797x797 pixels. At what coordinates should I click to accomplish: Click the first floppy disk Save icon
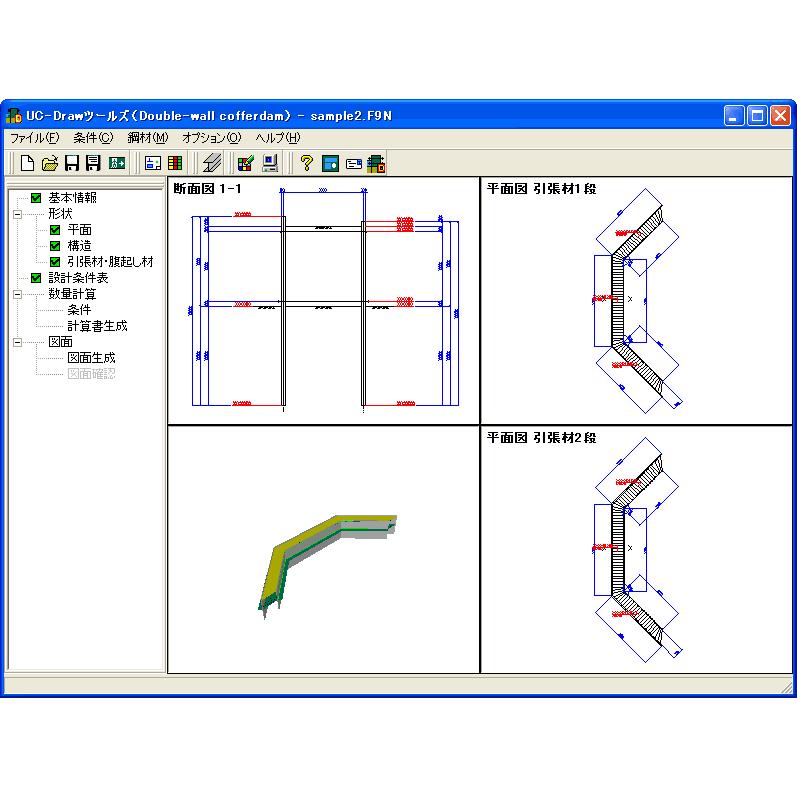71,163
